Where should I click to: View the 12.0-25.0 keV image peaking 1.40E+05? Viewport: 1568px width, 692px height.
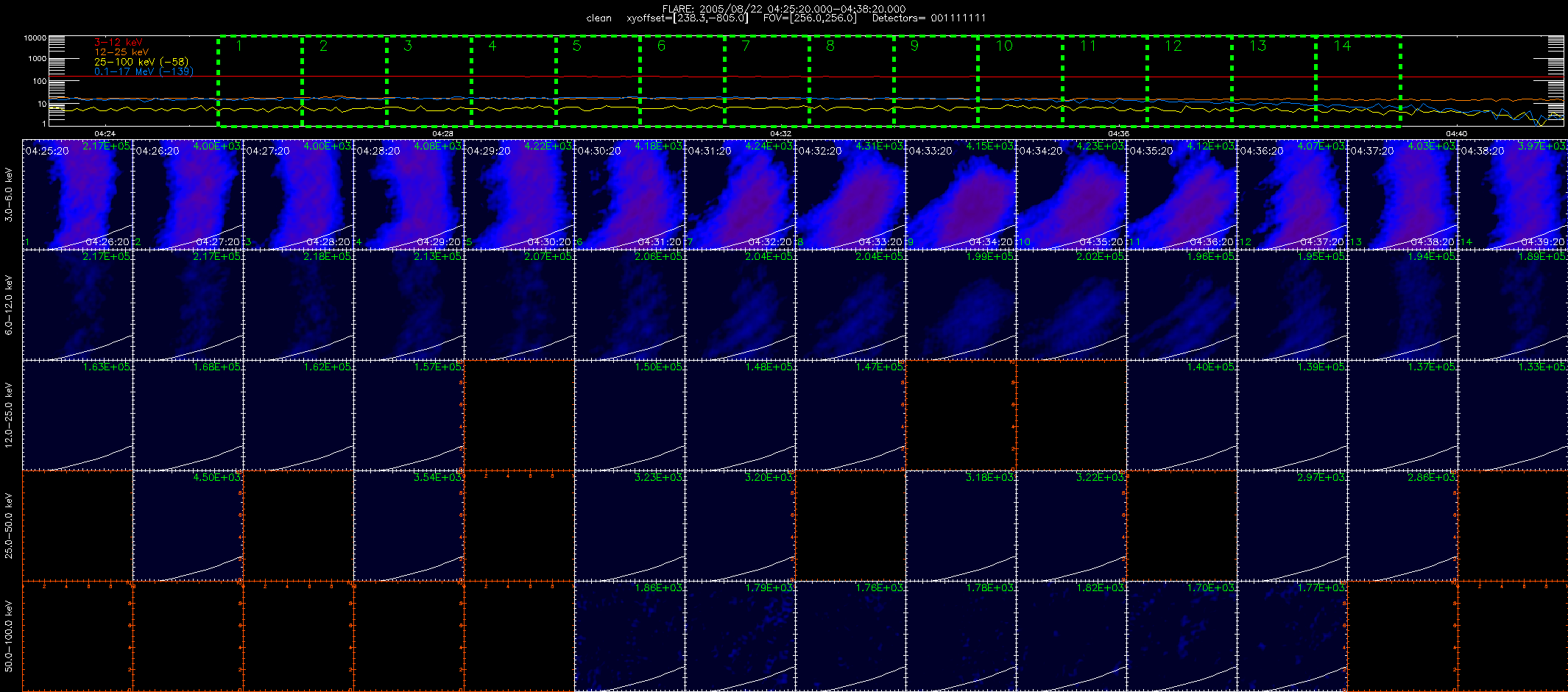[1182, 415]
